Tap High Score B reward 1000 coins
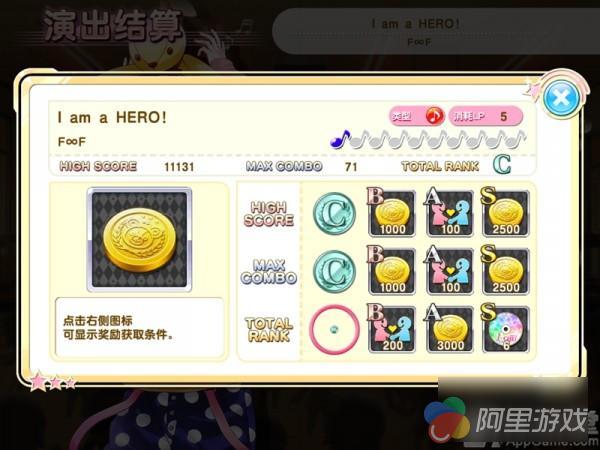 tap(391, 213)
